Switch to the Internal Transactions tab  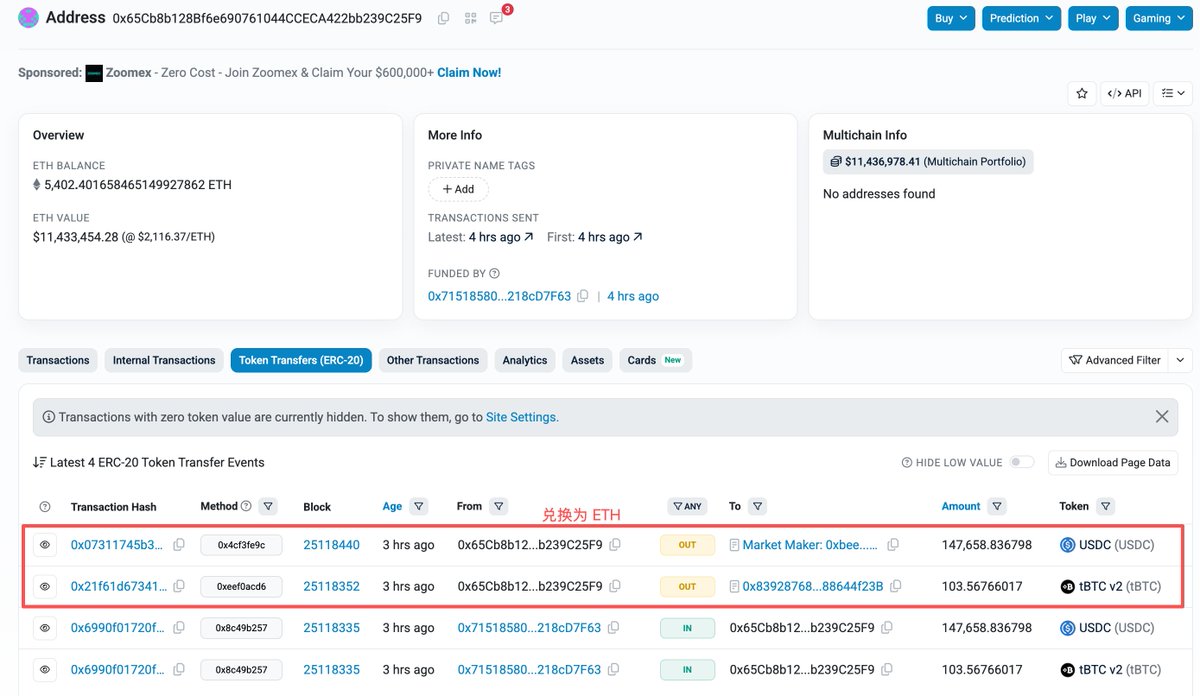coord(164,360)
